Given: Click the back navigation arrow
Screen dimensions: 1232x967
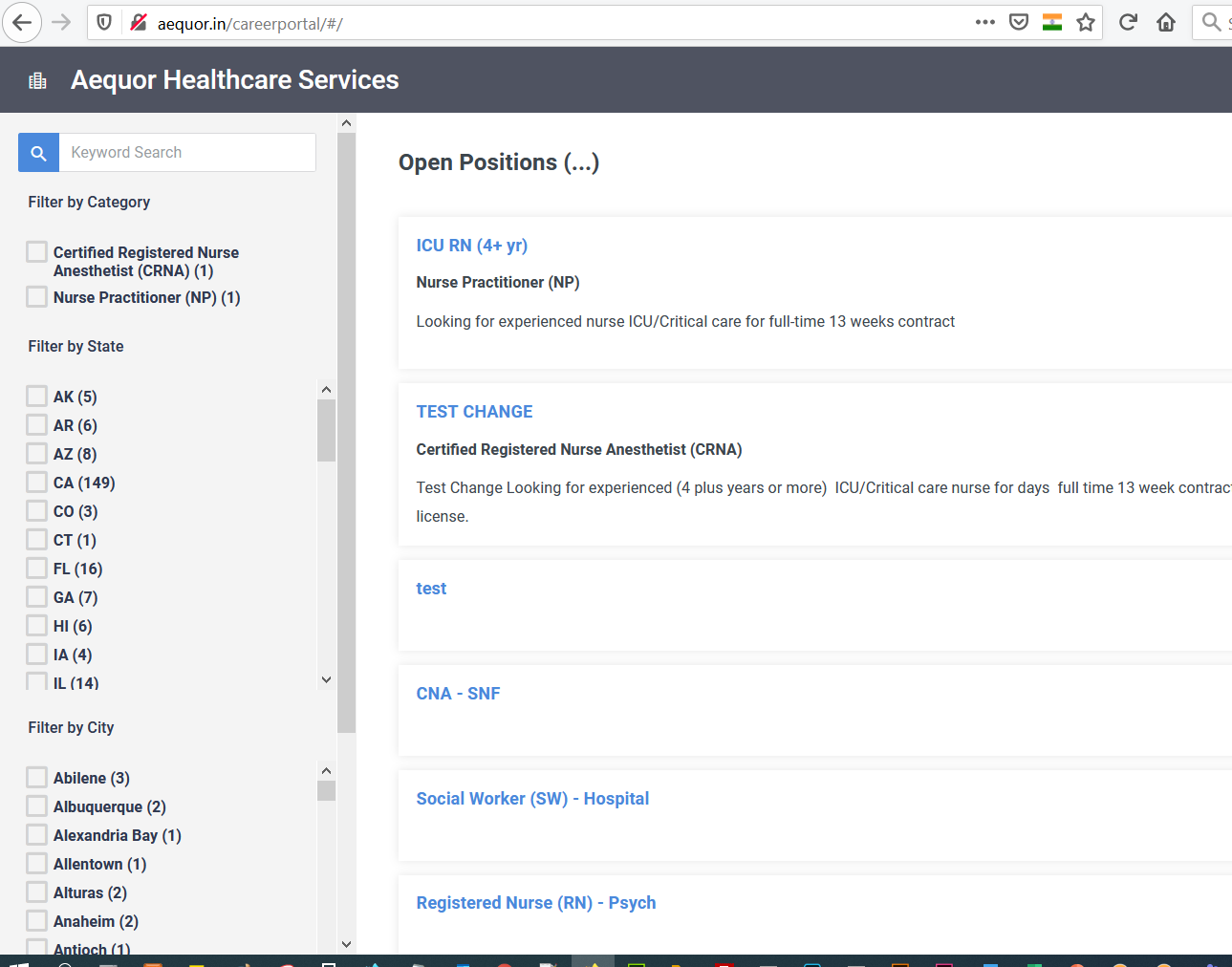Looking at the screenshot, I should (21, 22).
